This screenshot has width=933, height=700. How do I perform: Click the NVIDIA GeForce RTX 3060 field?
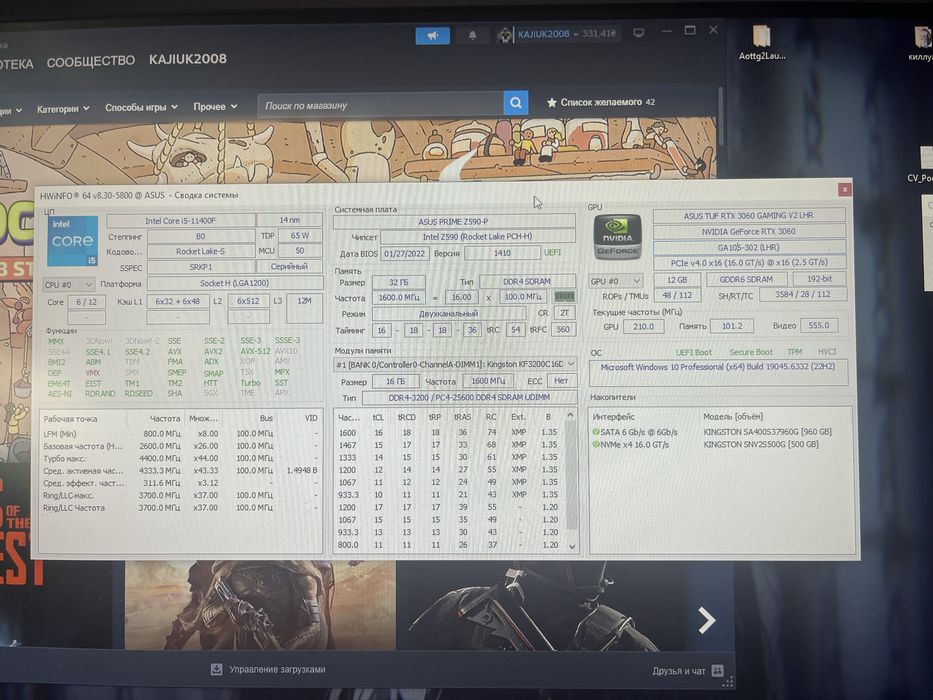pos(749,231)
